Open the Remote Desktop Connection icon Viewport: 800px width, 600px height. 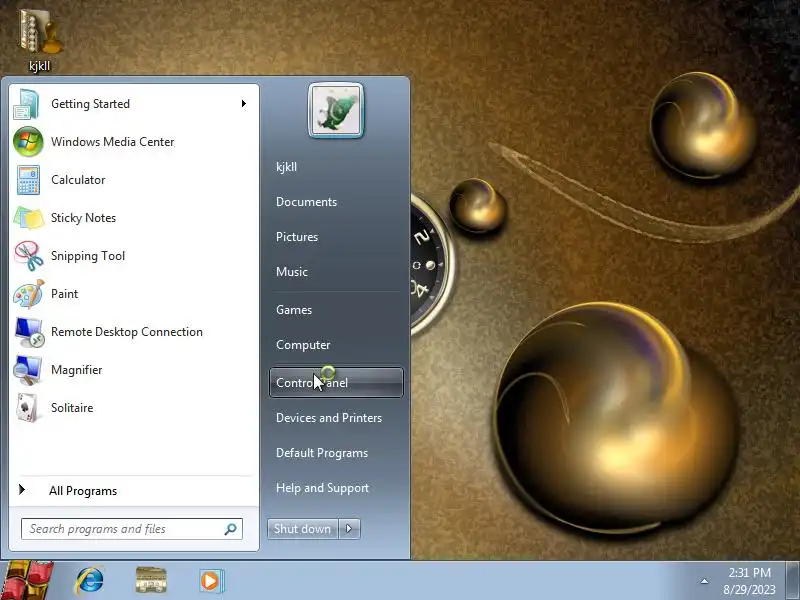pos(29,332)
